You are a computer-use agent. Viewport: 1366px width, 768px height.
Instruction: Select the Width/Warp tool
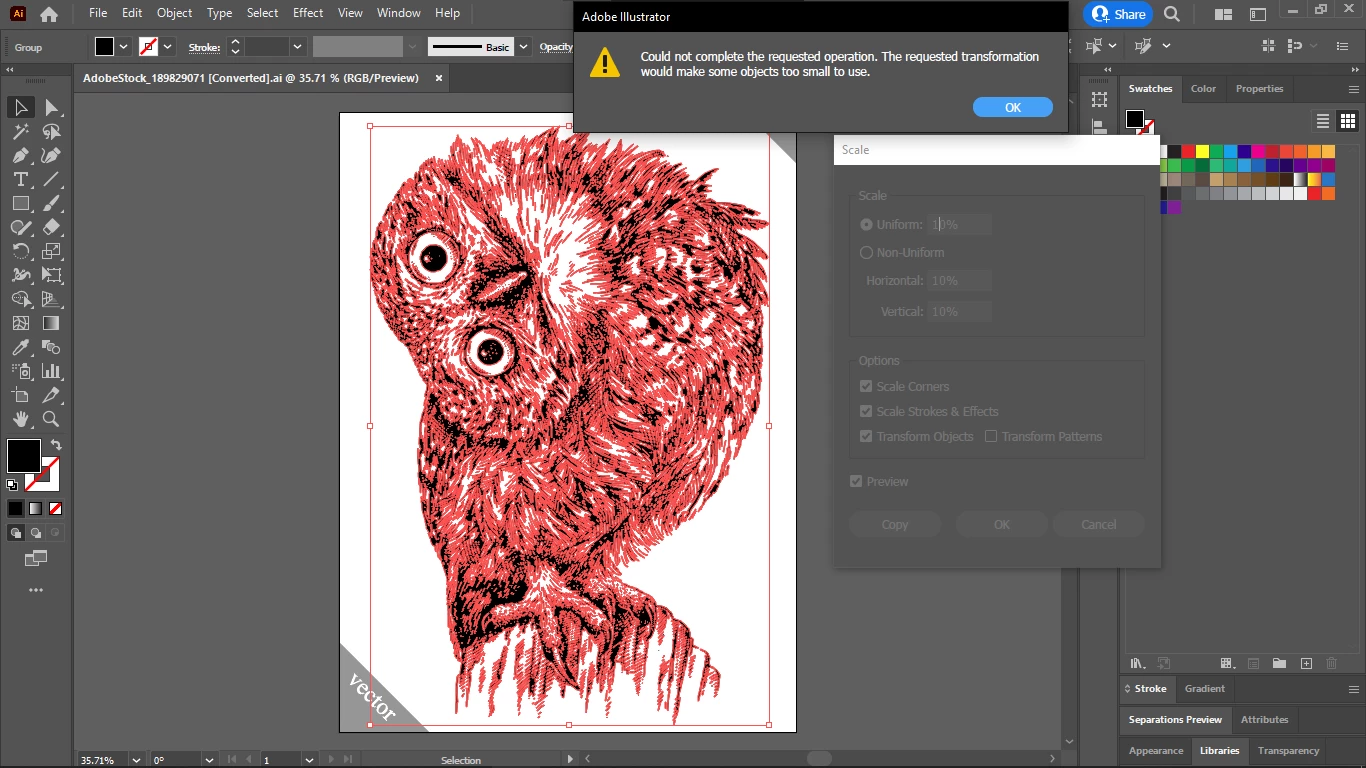[21, 275]
